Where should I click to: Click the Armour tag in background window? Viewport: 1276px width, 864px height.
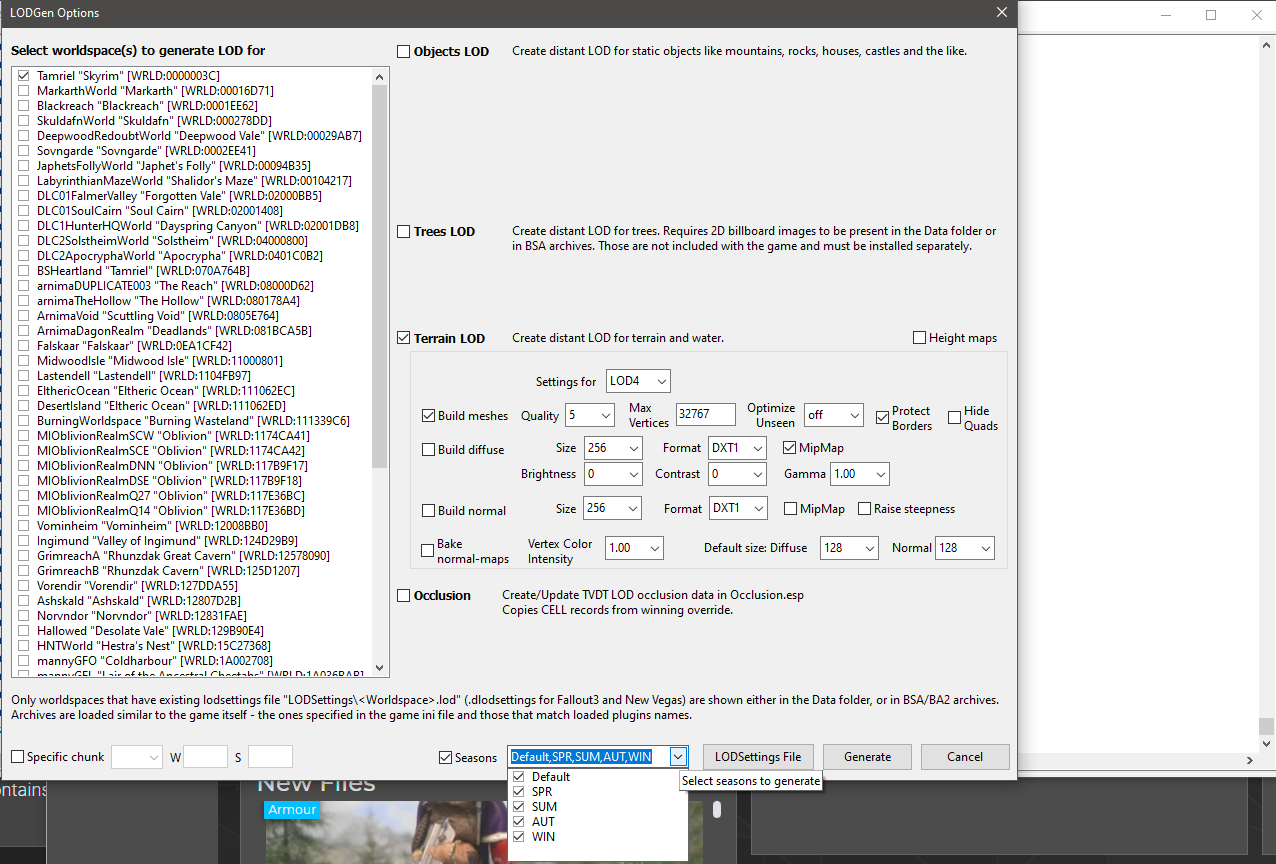tap(292, 810)
